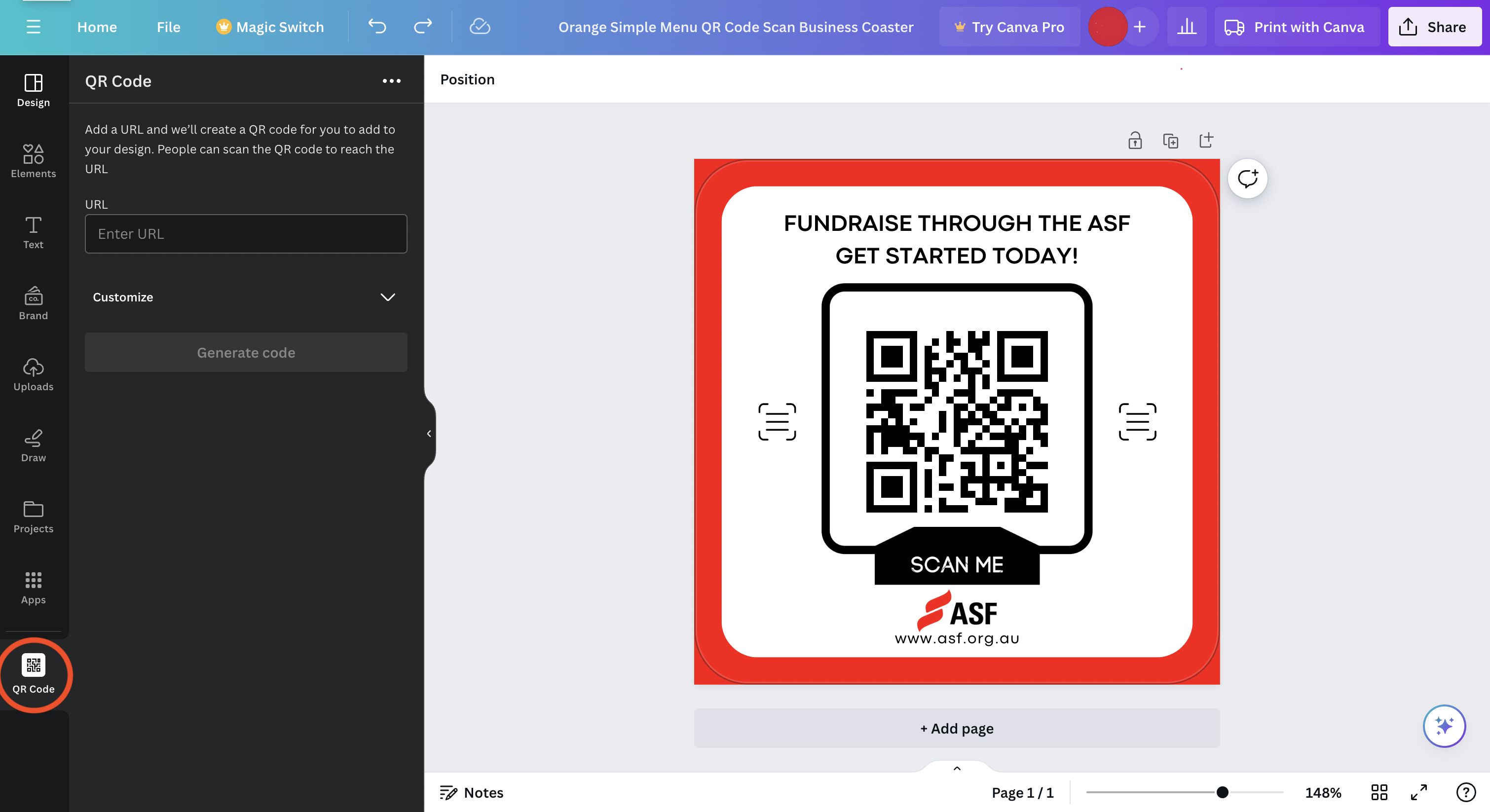Open the Home menu
This screenshot has width=1490, height=812.
97,27
